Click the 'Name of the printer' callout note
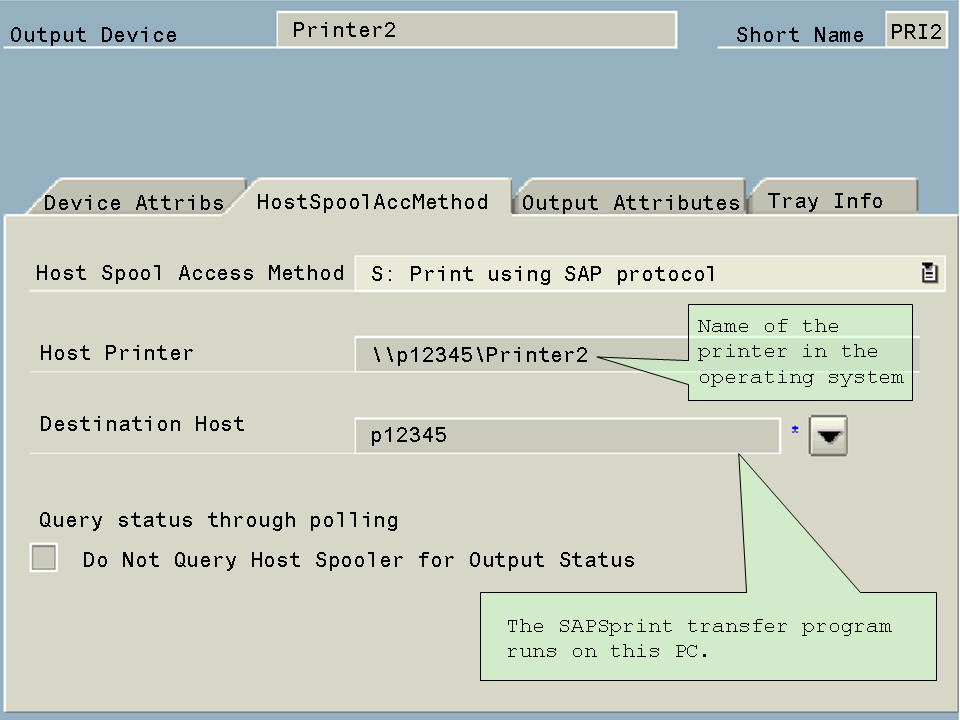This screenshot has width=960, height=720. tap(800, 352)
